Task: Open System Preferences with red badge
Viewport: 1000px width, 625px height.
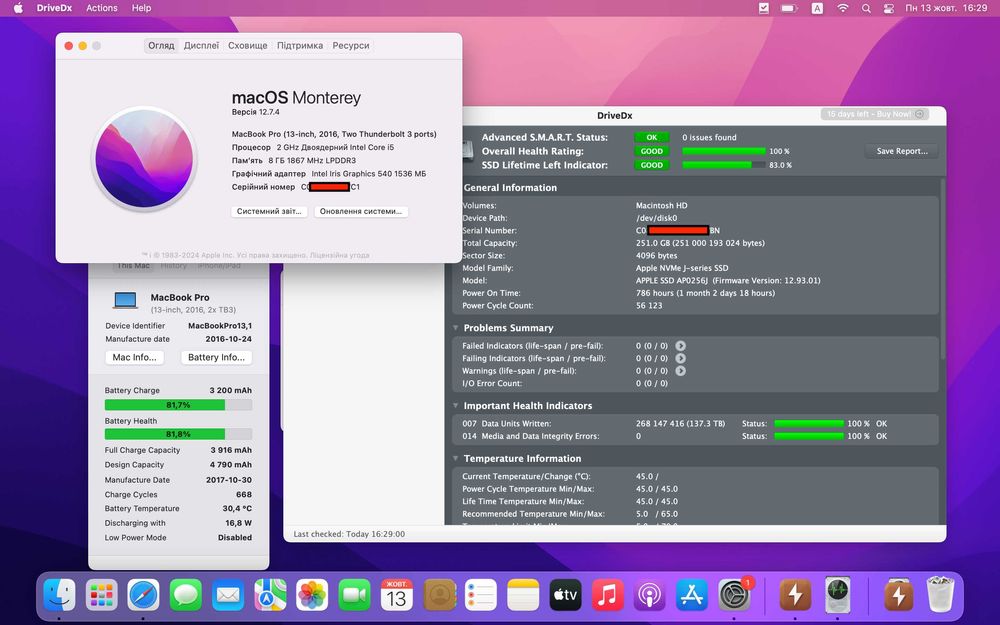Action: point(735,596)
